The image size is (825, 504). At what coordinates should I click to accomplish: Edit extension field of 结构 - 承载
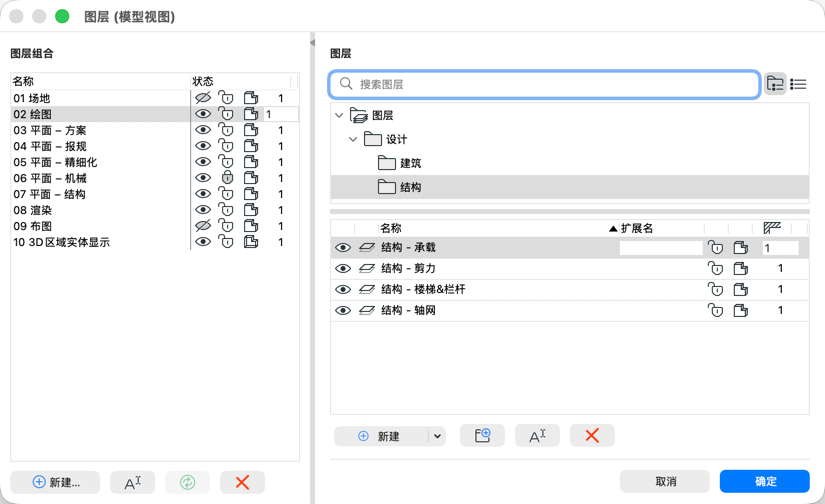pyautogui.click(x=661, y=248)
